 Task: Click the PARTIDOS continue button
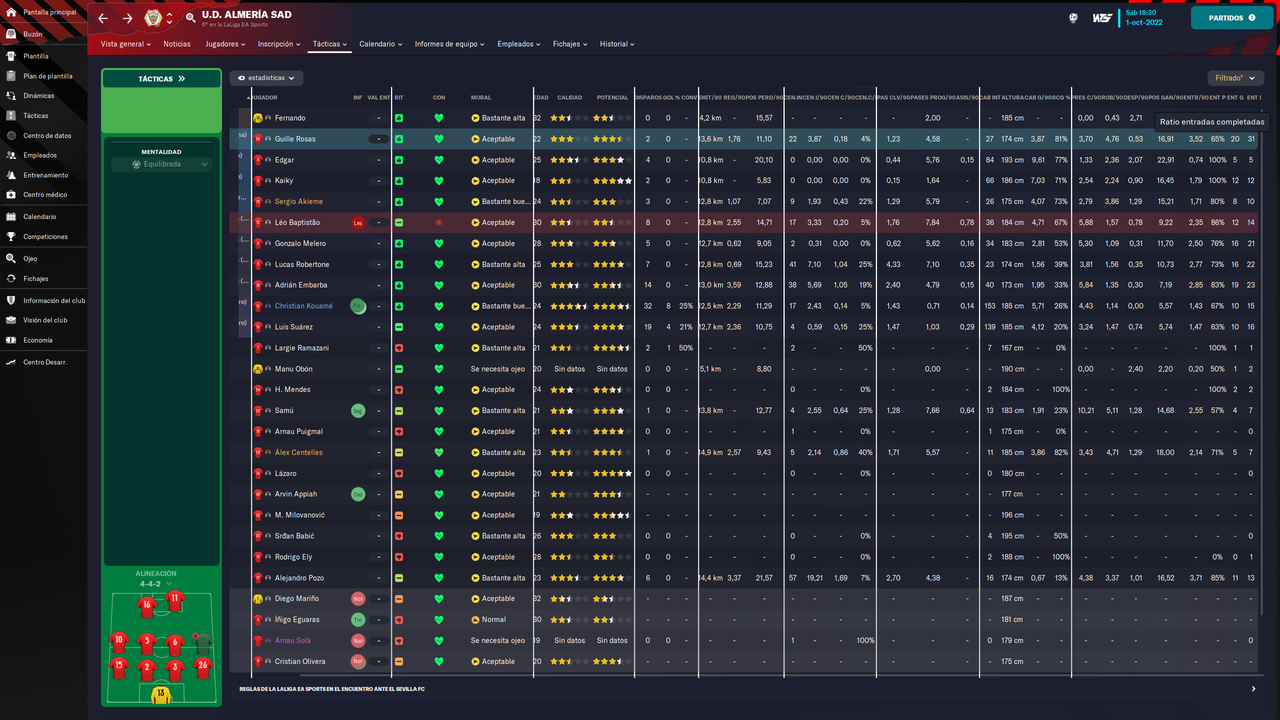1232,18
